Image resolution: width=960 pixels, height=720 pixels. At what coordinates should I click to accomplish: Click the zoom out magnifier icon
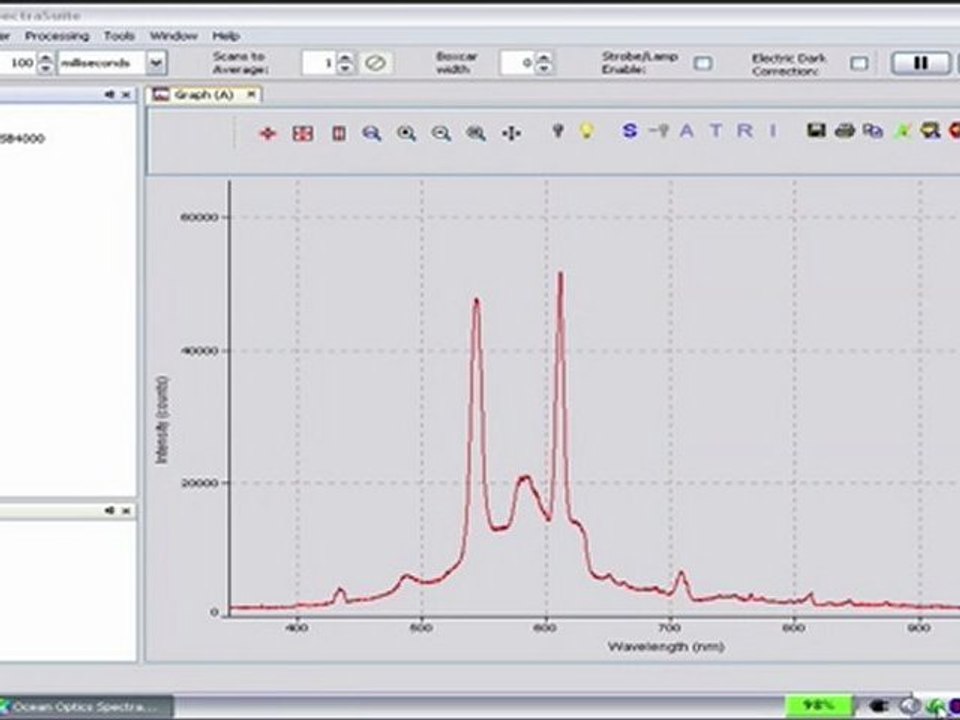click(x=441, y=133)
